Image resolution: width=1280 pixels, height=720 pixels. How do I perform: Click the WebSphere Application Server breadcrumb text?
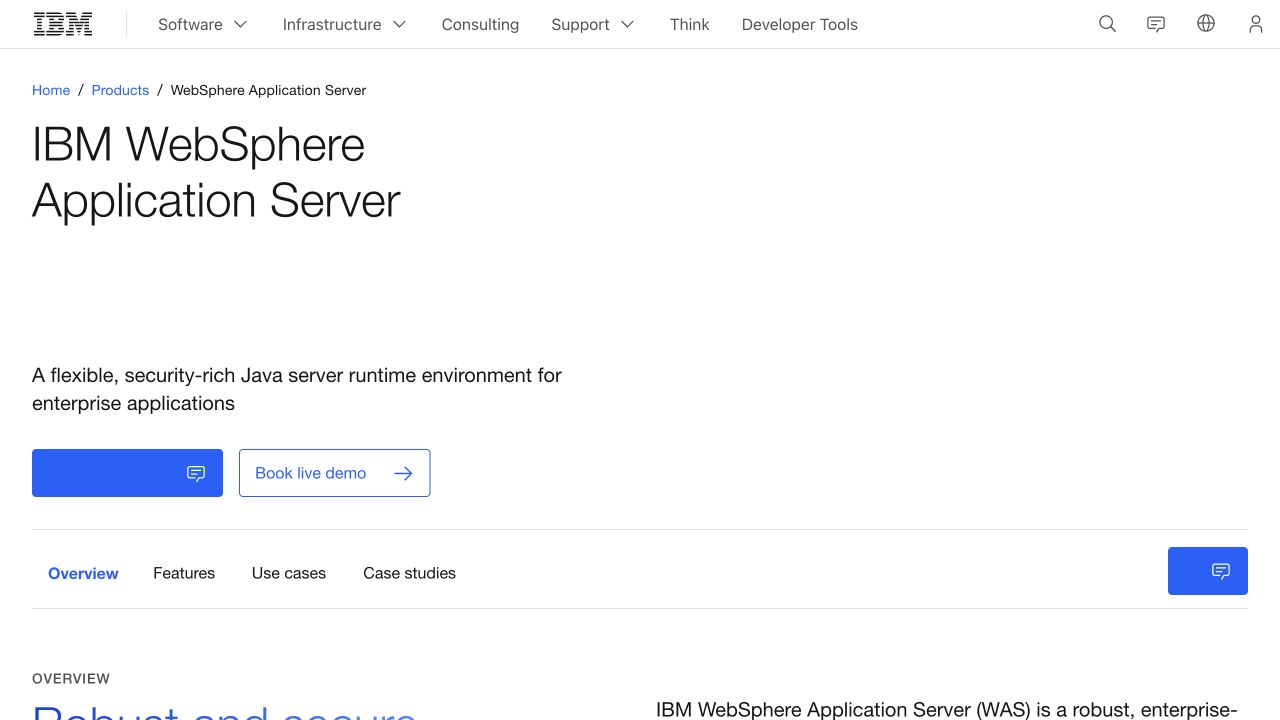tap(268, 90)
